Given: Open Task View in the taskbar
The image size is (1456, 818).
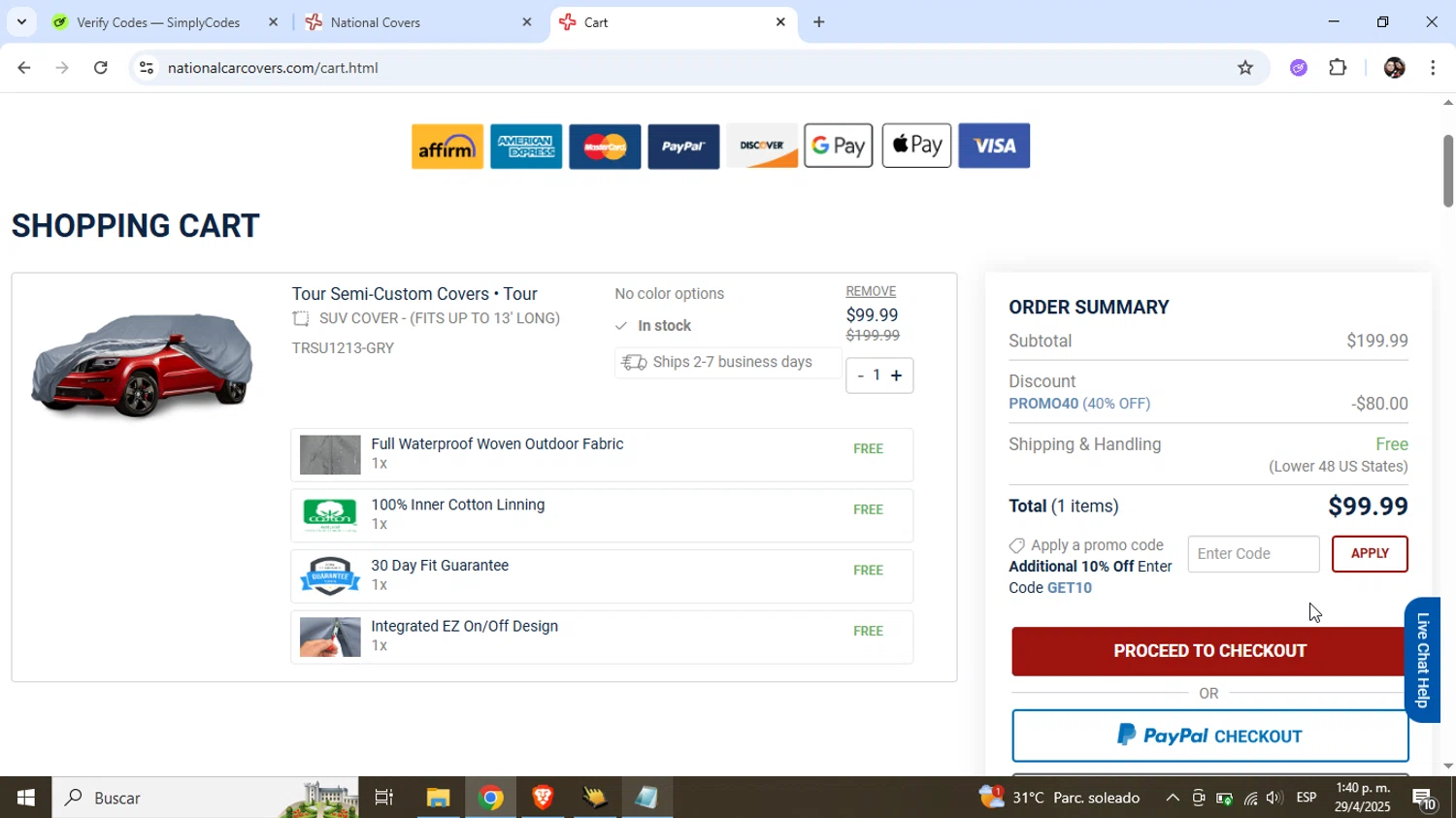Looking at the screenshot, I should tap(384, 798).
